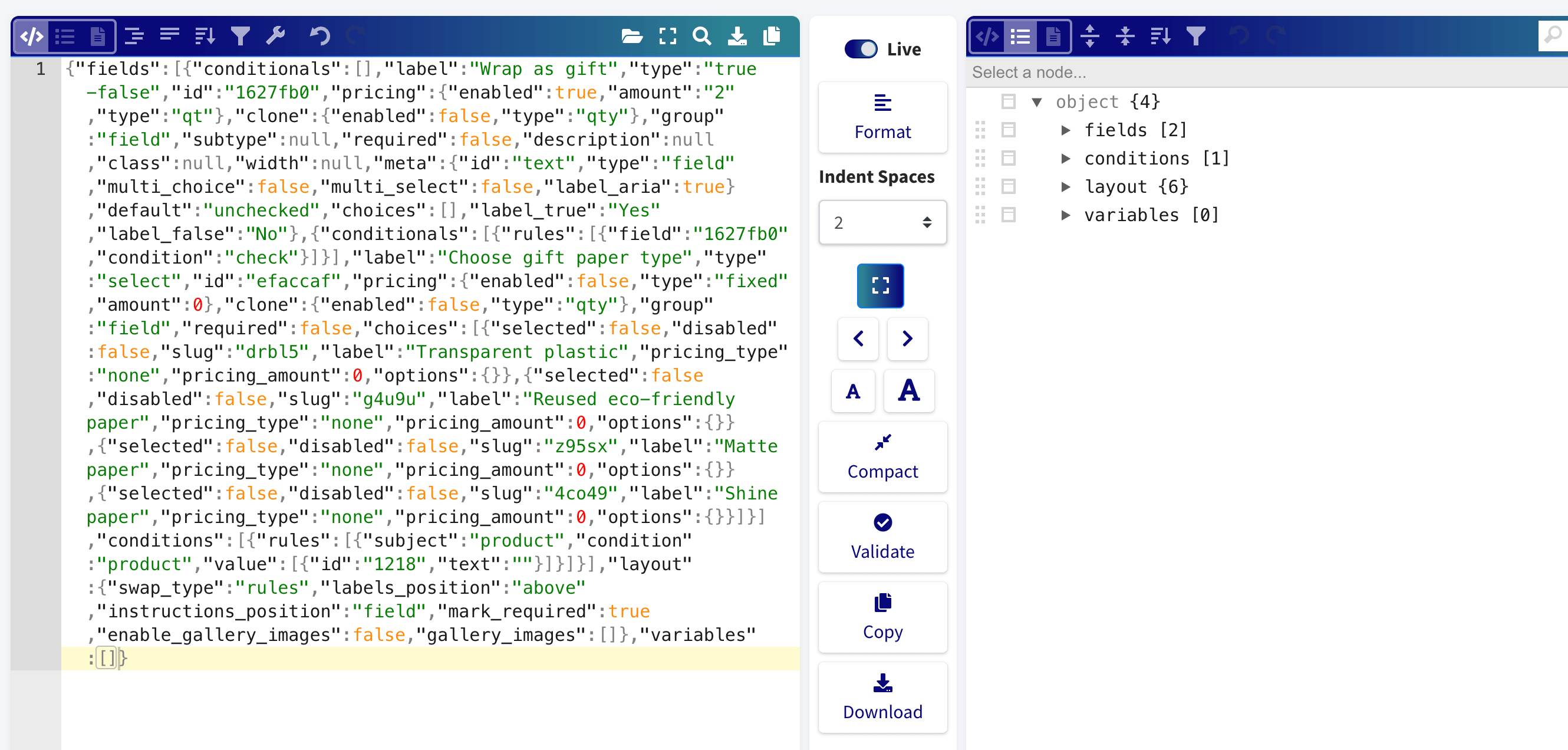Expand the layout node
Image resolution: width=1568 pixels, height=750 pixels.
pos(1065,186)
